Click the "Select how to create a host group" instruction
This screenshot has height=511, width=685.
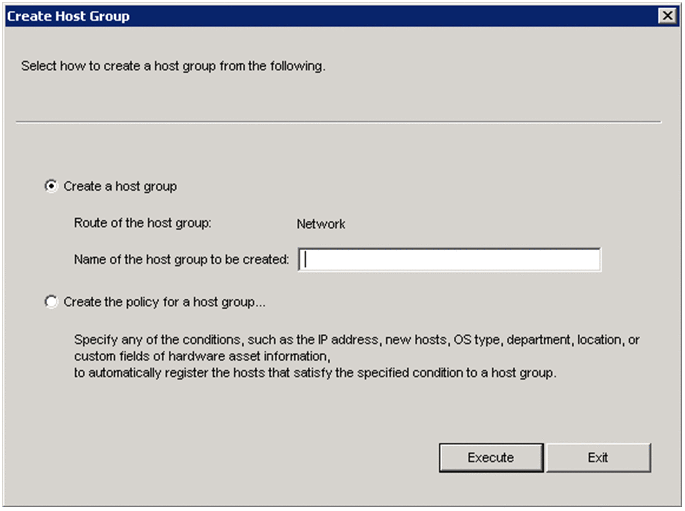[173, 67]
